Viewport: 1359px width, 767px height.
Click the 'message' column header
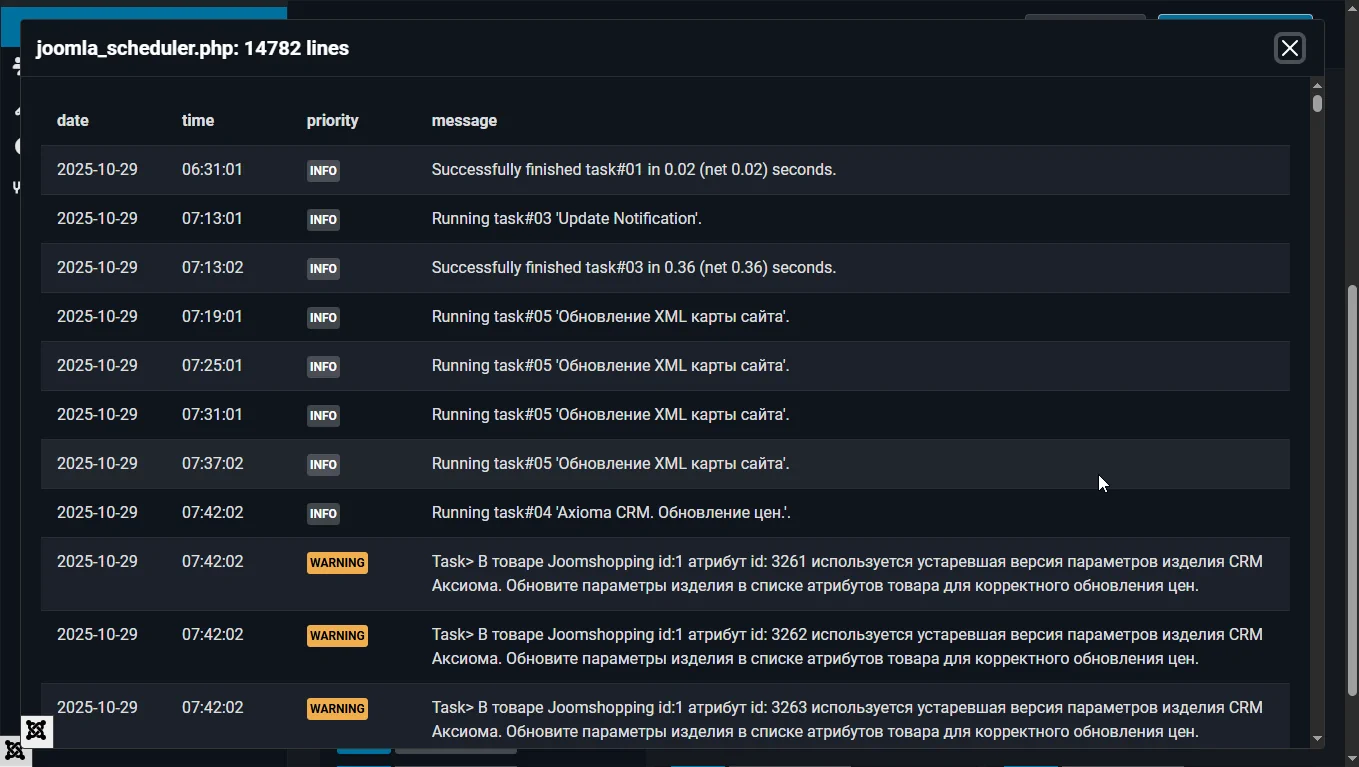pos(464,120)
